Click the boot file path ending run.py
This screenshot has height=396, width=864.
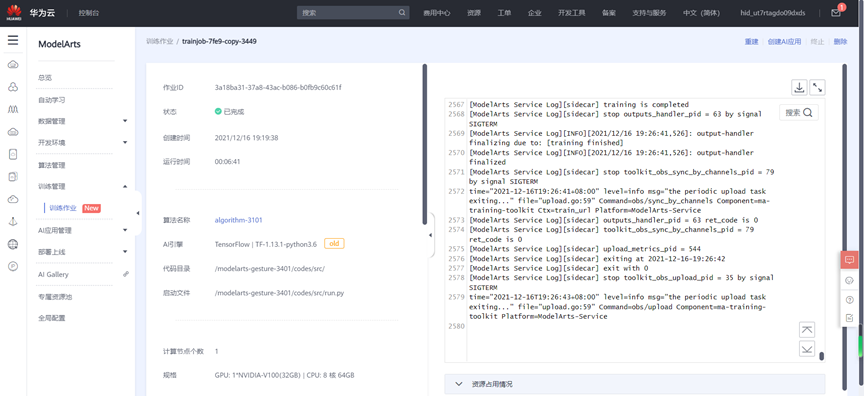(x=279, y=293)
